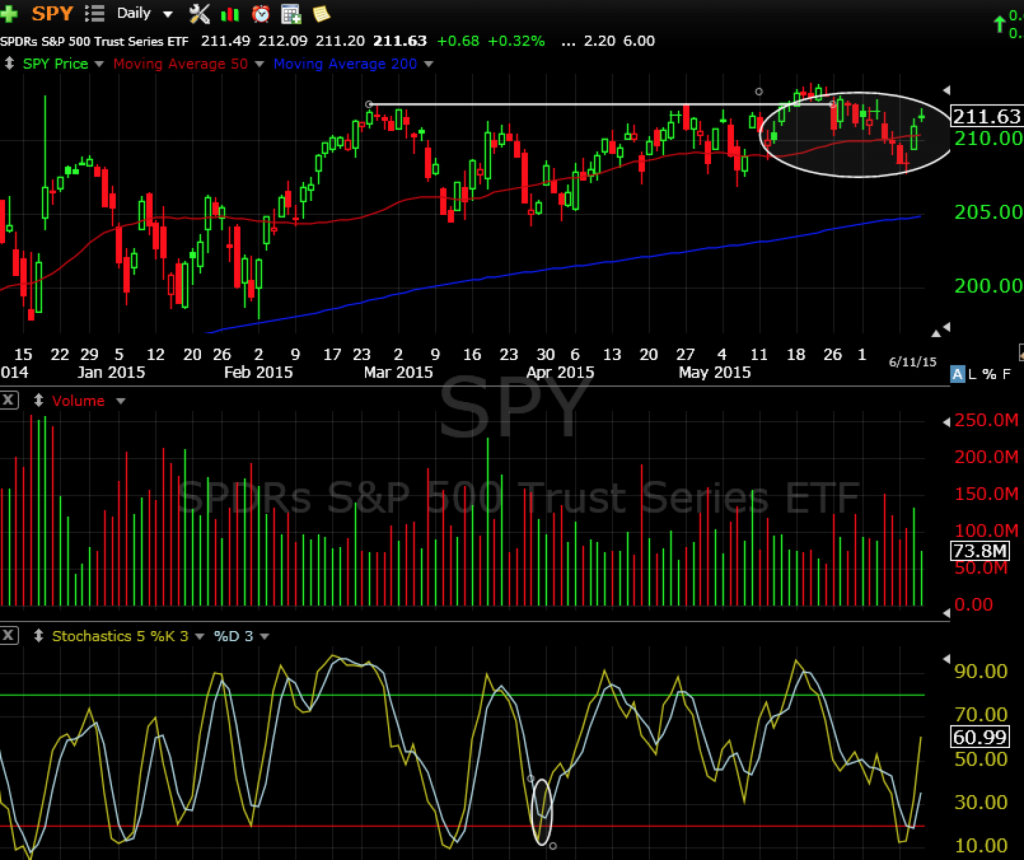Click the green plus add-chart icon
Viewport: 1024px width, 860px height.
point(8,13)
